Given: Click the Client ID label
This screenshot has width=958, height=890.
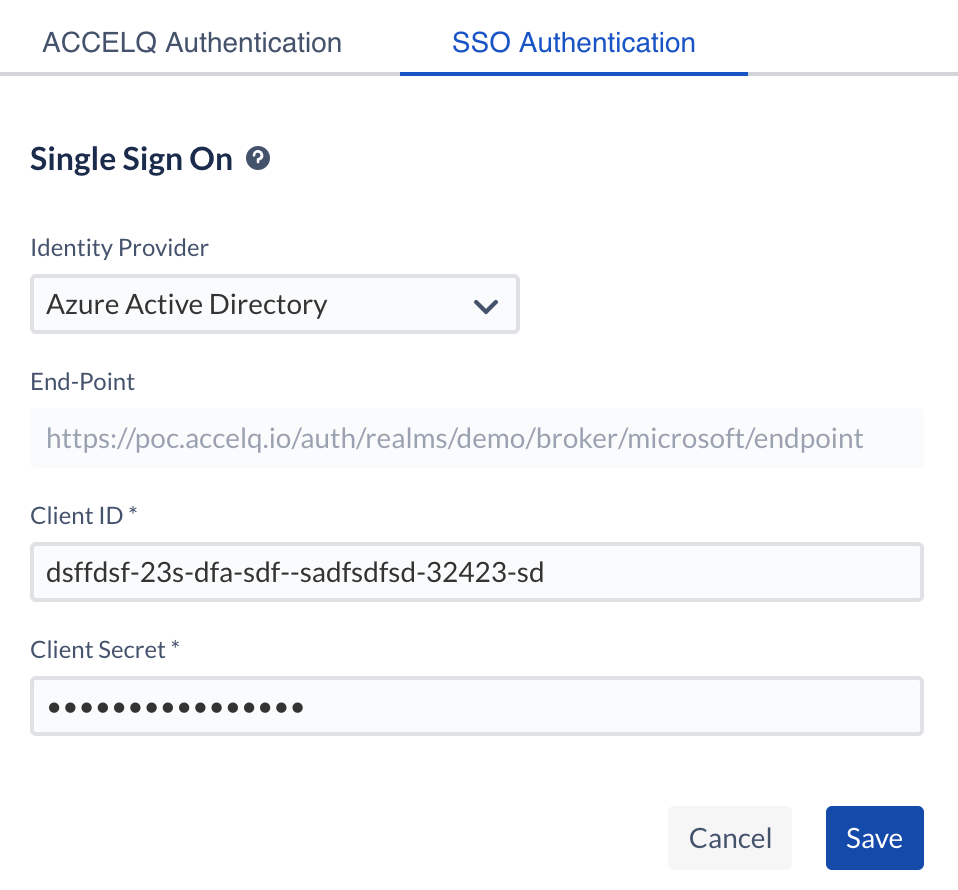Looking at the screenshot, I should coord(77,515).
